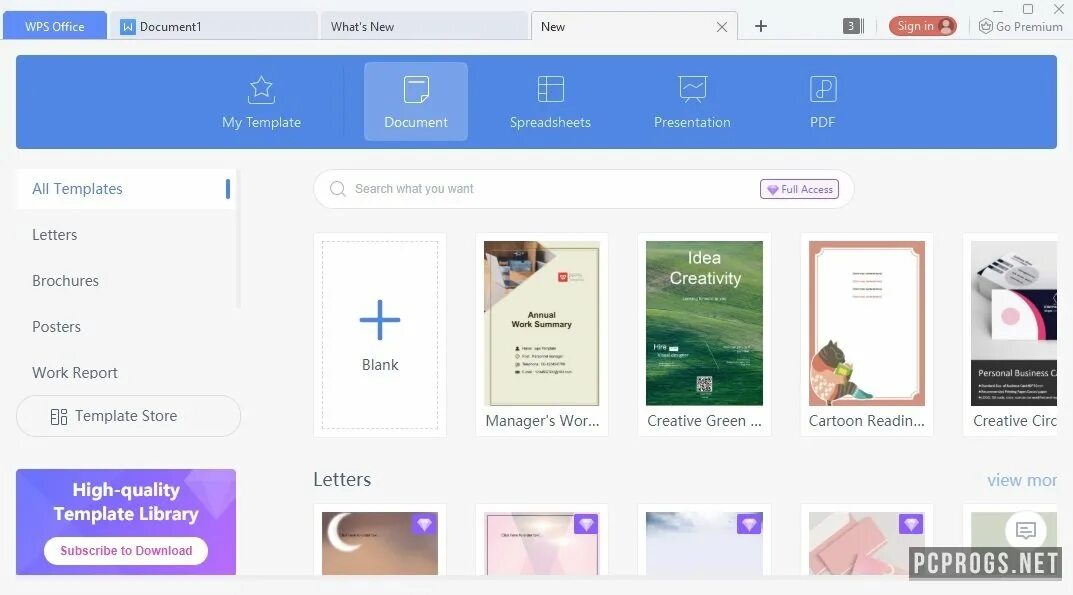This screenshot has height=595, width=1073.
Task: Open the Creative Circle business card template
Action: pos(1011,335)
